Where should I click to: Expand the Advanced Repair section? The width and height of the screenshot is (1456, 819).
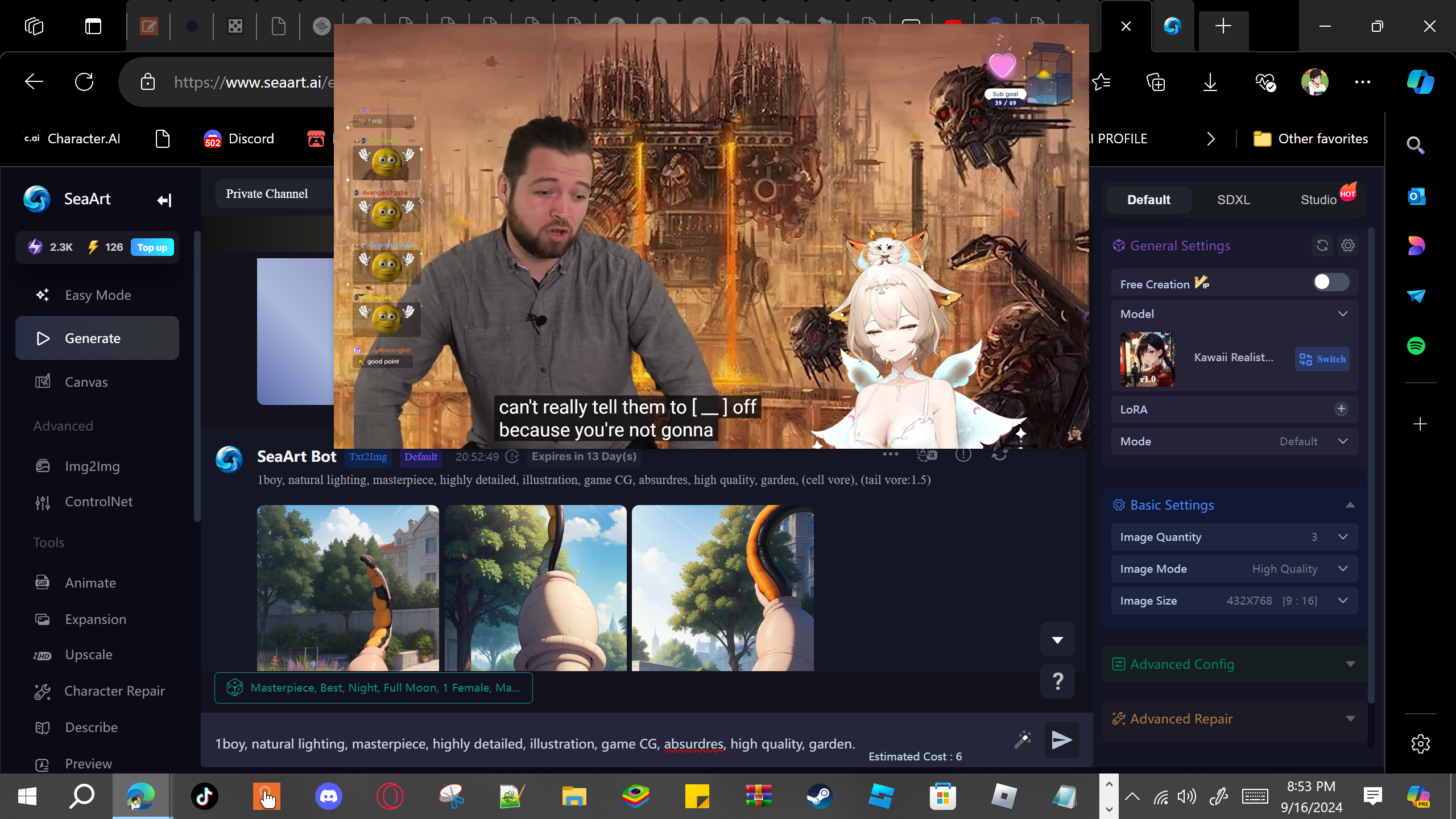(x=1235, y=719)
